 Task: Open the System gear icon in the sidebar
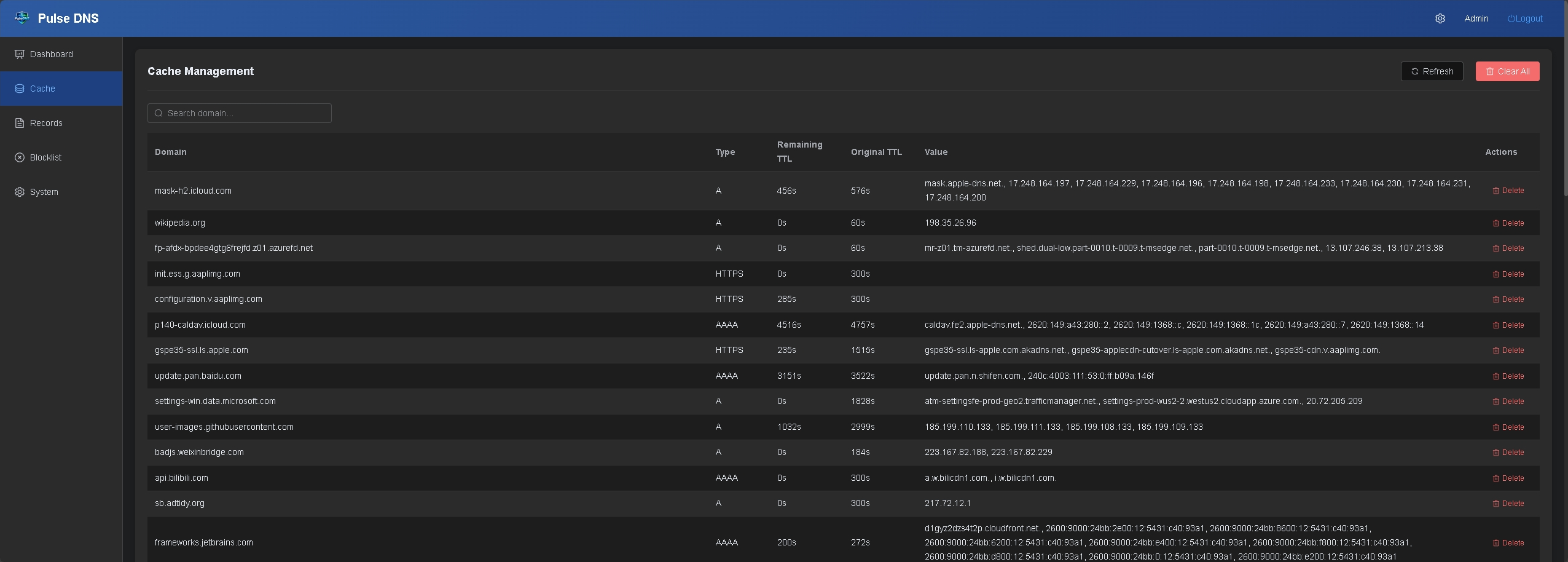(x=19, y=192)
